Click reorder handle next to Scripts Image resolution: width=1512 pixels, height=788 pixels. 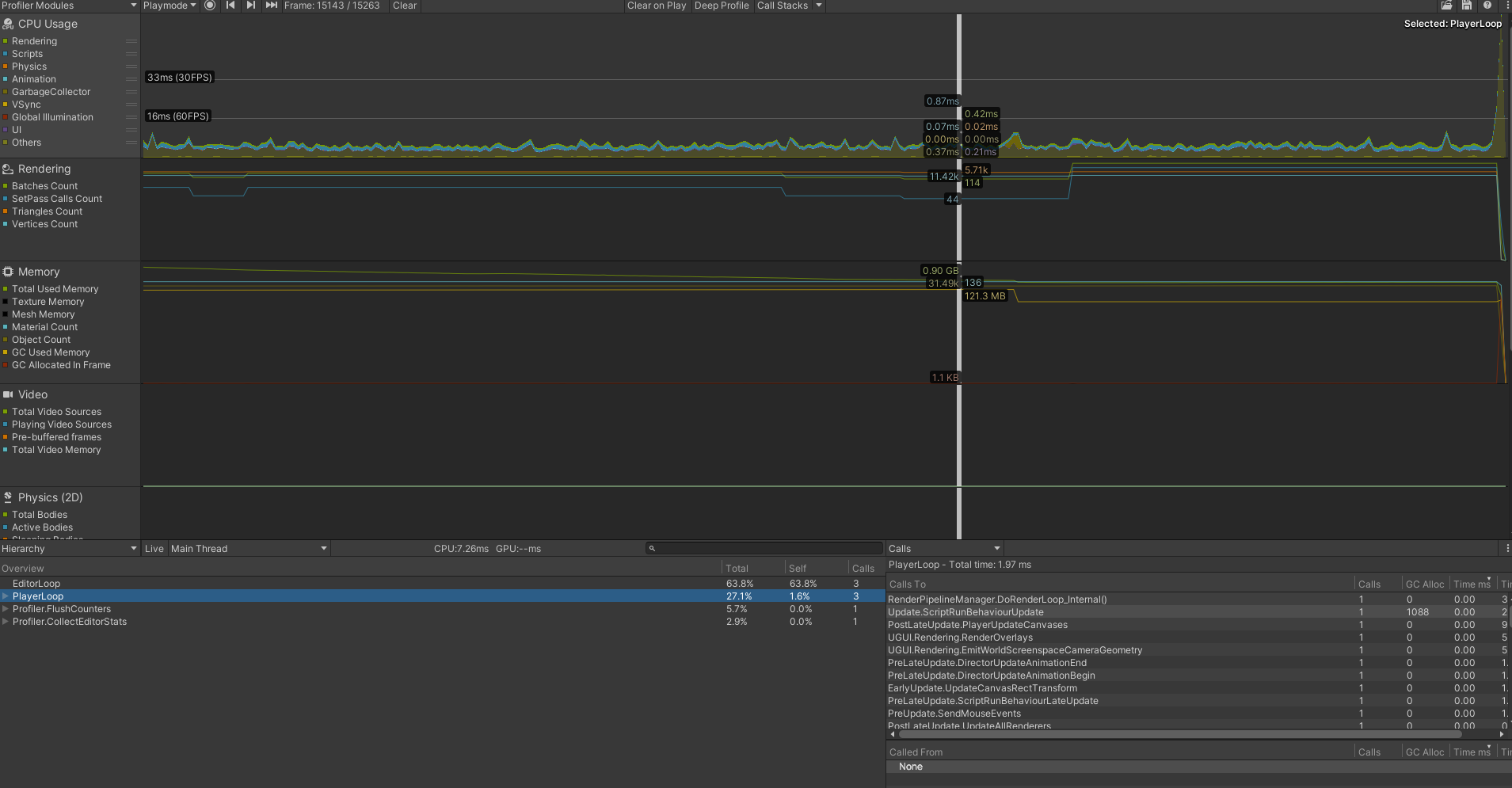[x=131, y=54]
